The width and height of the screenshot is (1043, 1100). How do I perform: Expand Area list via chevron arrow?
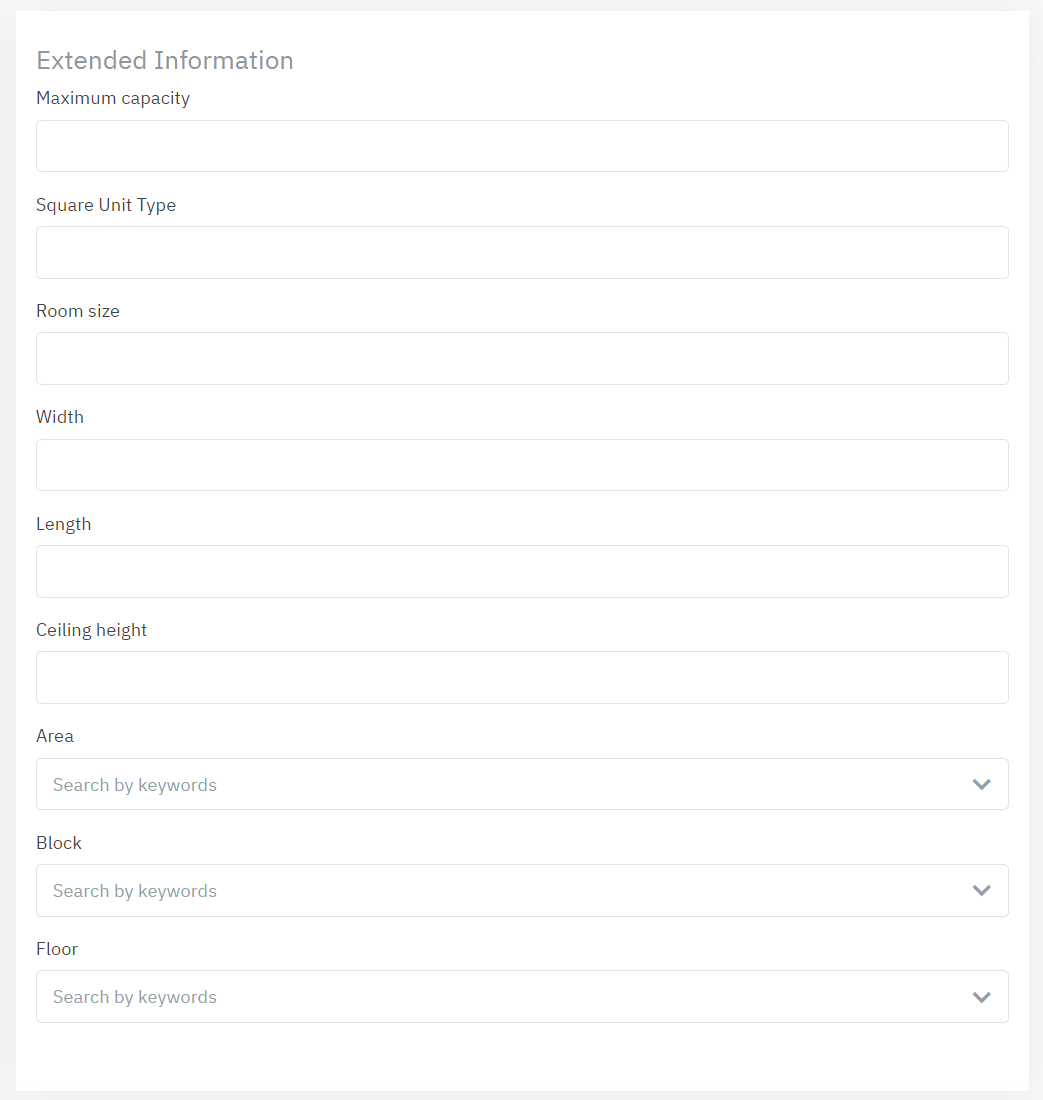pyautogui.click(x=982, y=784)
